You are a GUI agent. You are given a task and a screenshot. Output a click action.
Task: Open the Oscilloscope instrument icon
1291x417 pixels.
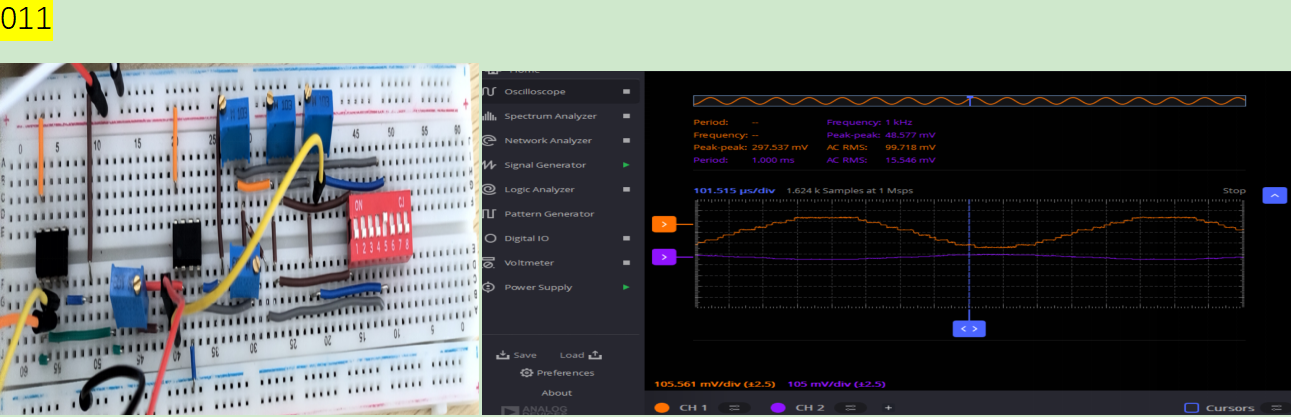click(x=490, y=91)
